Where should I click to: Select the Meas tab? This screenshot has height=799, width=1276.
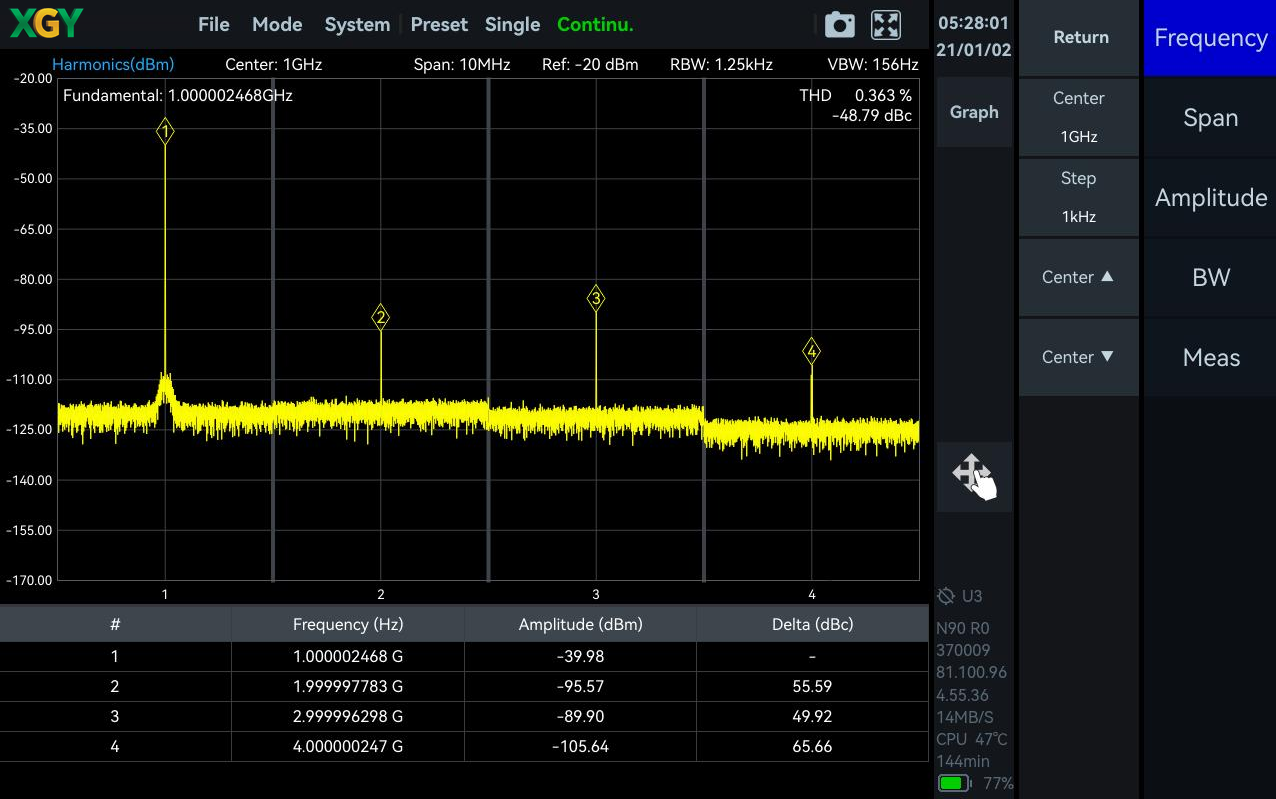1210,358
